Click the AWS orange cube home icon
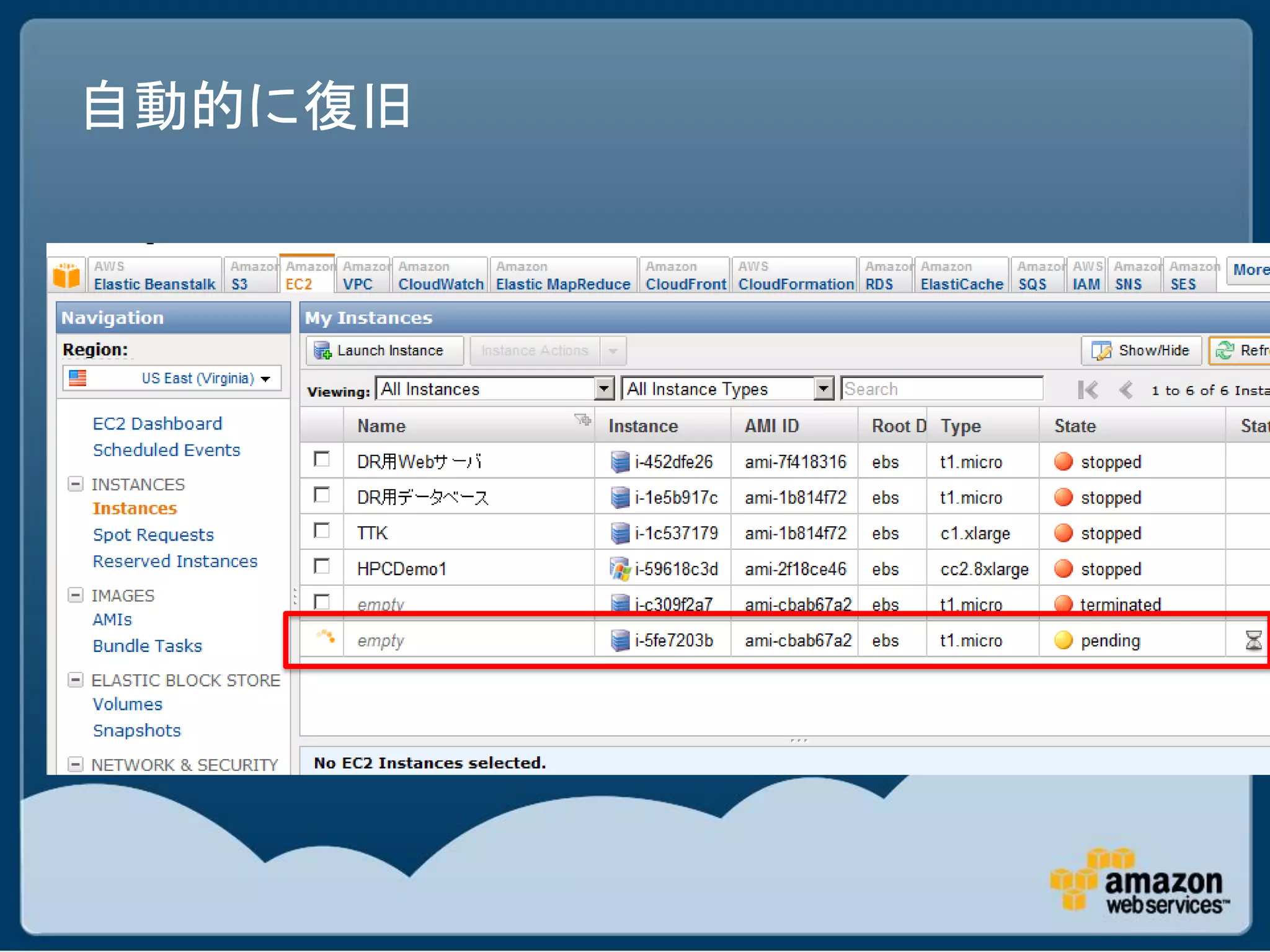The image size is (1270, 952). (x=66, y=275)
